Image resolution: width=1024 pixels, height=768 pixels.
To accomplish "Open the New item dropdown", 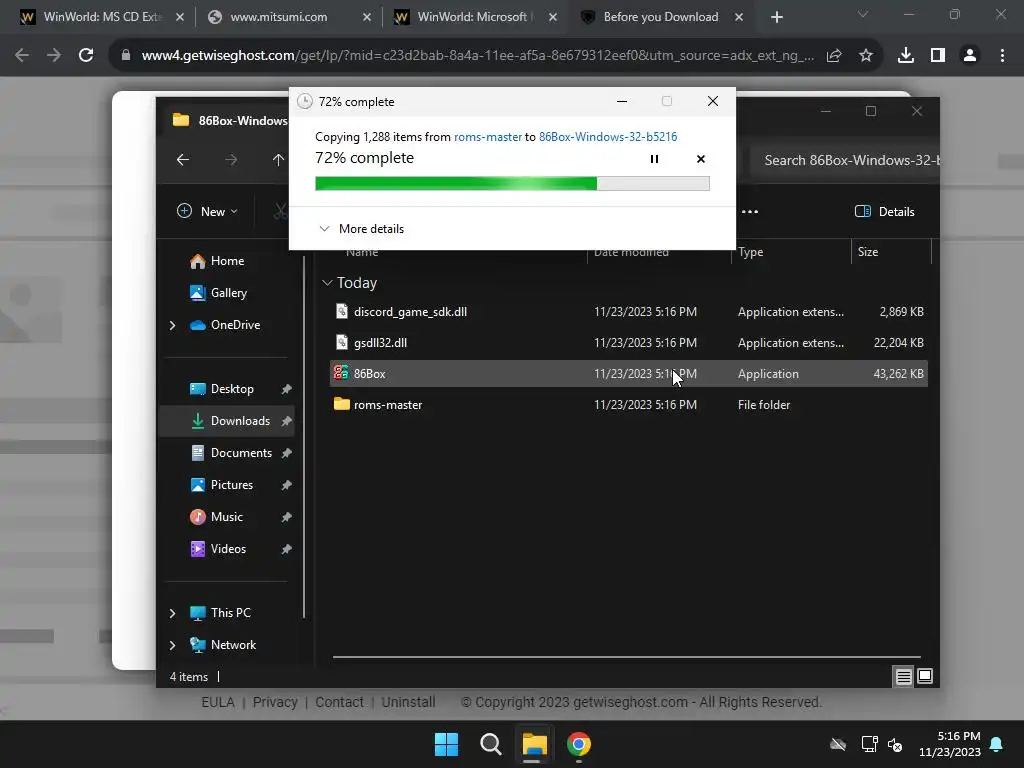I will click(208, 212).
